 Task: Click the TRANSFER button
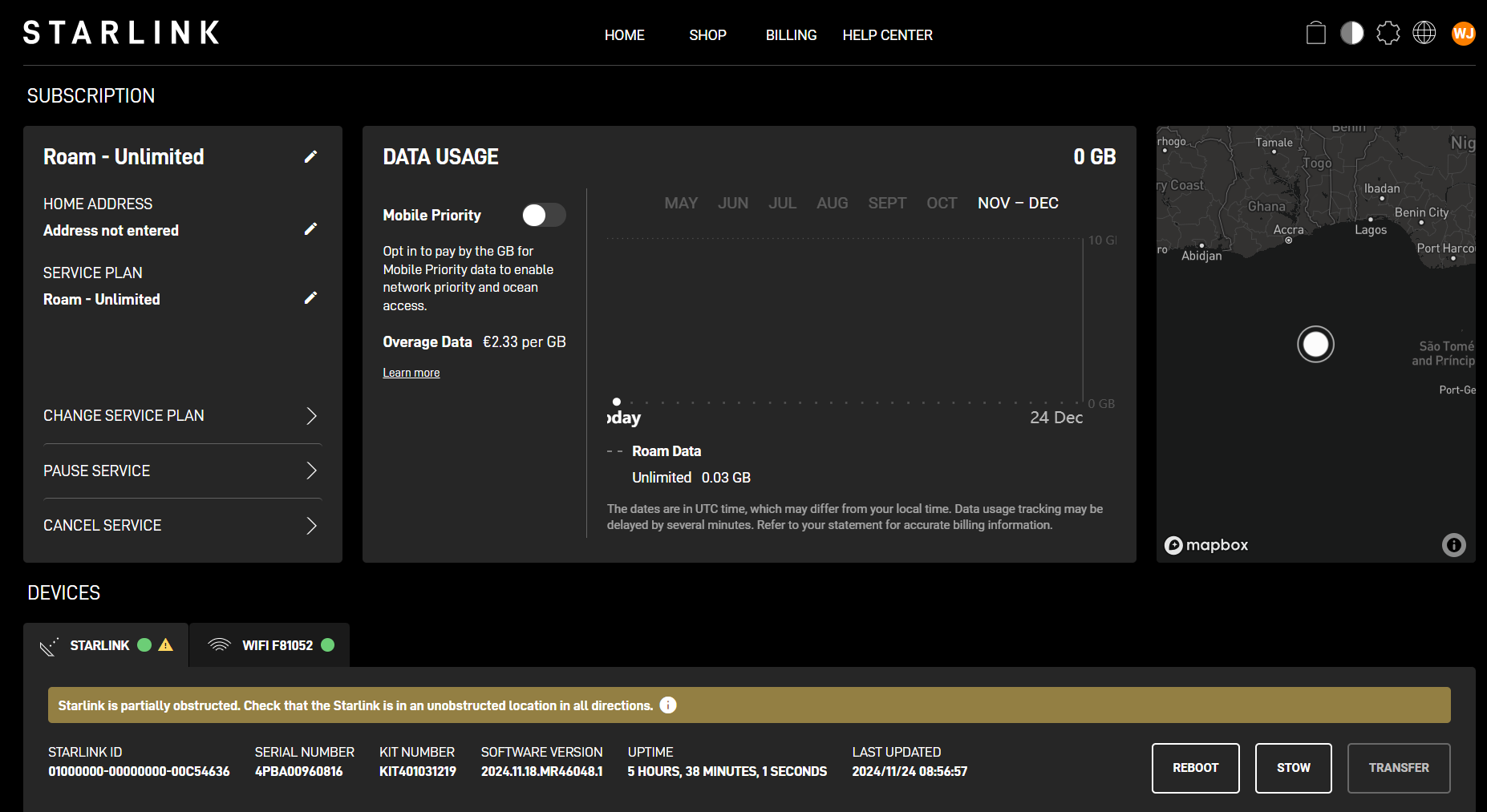1399,768
